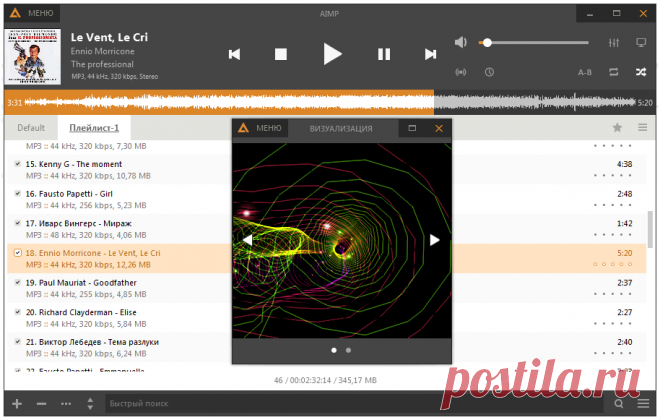Uncheck track 16 Fausto Papetti checkbox

coord(18,194)
